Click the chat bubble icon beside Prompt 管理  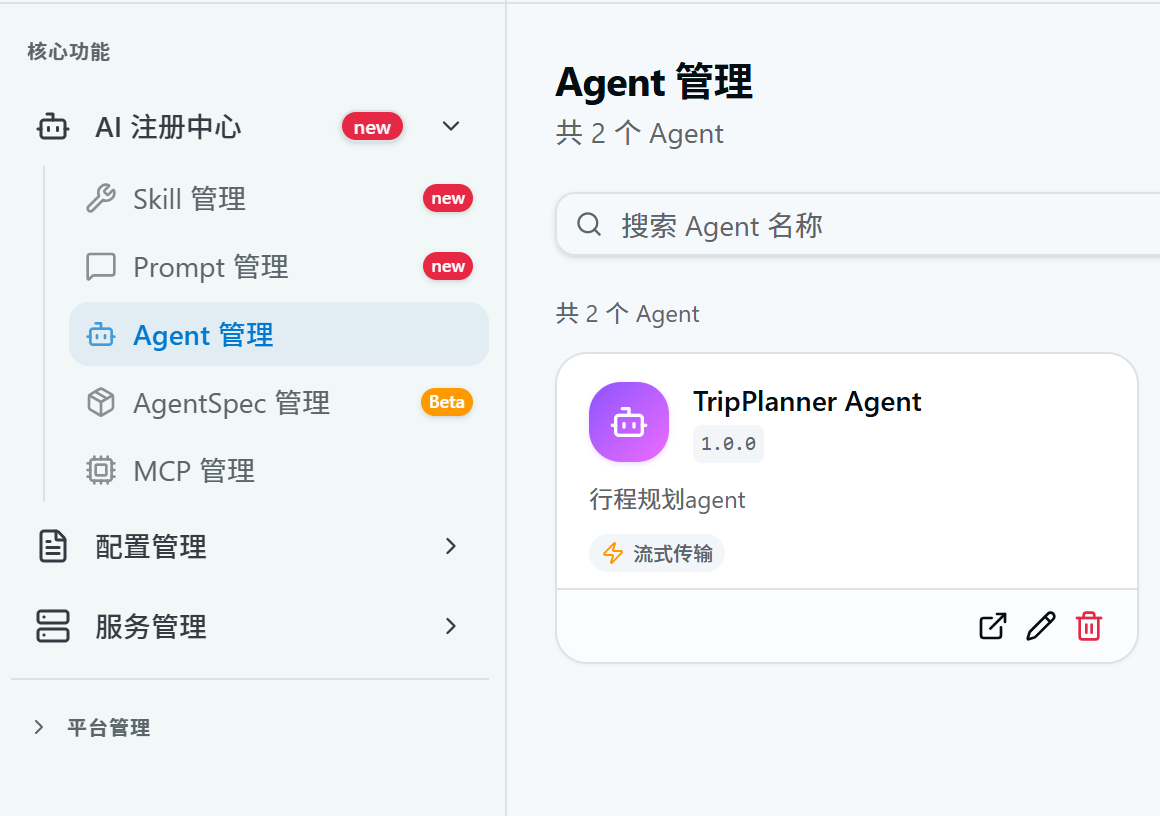point(101,266)
